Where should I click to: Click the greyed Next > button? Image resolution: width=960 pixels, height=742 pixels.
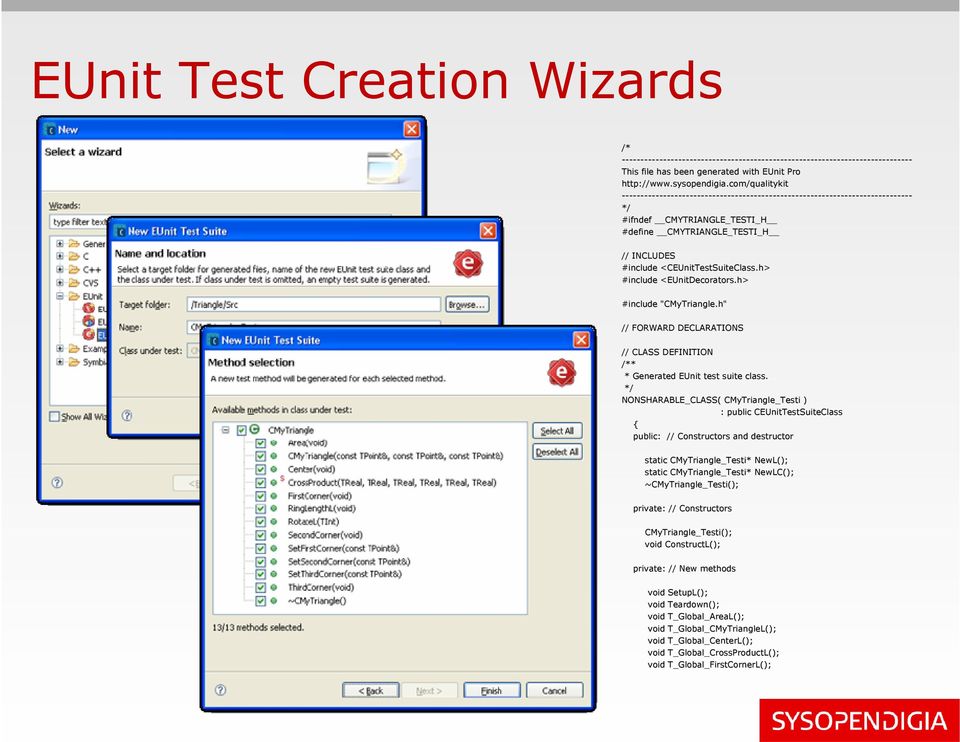point(429,691)
